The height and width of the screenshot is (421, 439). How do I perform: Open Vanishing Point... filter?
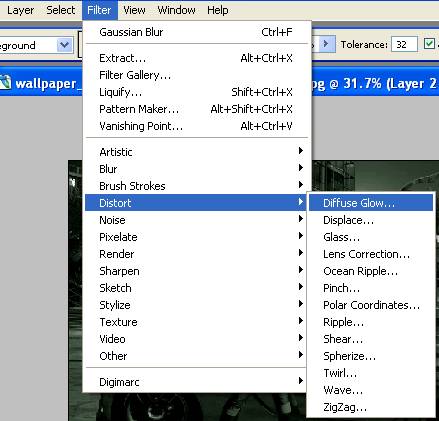196,126
